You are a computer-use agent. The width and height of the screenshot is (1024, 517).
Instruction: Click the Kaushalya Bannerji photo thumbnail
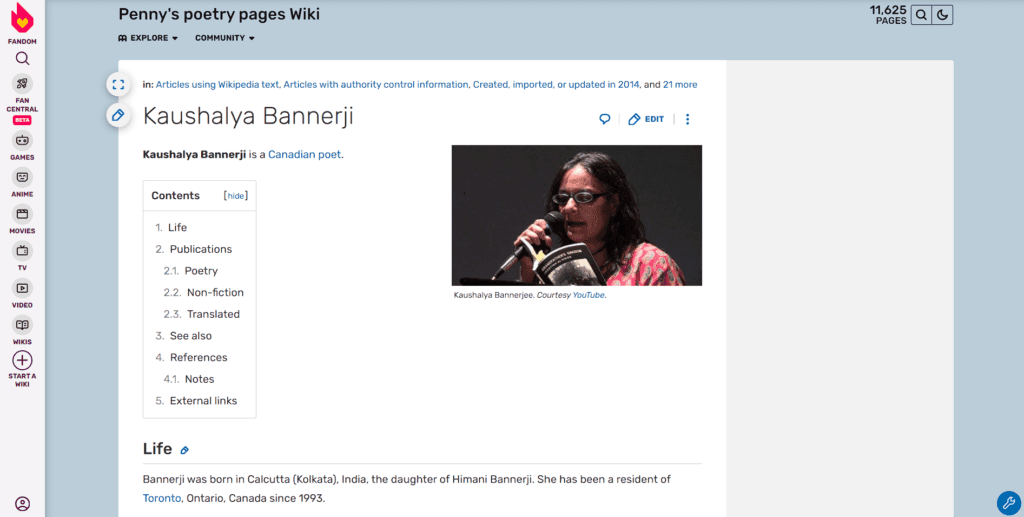(x=577, y=215)
